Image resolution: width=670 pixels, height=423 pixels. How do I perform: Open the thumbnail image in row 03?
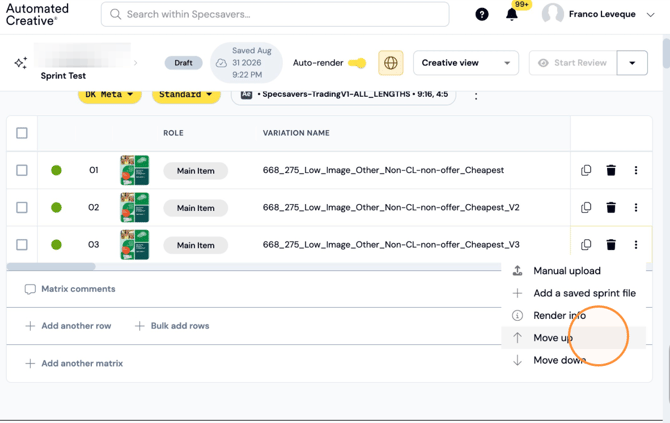click(x=135, y=244)
